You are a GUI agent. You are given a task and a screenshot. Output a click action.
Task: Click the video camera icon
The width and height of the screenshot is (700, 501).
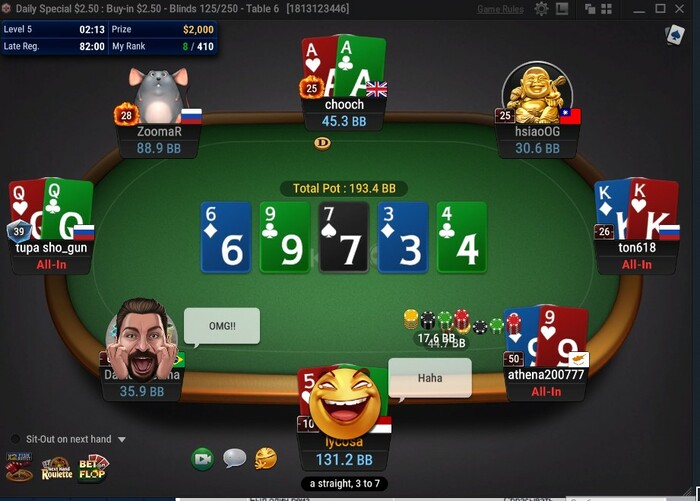[x=203, y=459]
